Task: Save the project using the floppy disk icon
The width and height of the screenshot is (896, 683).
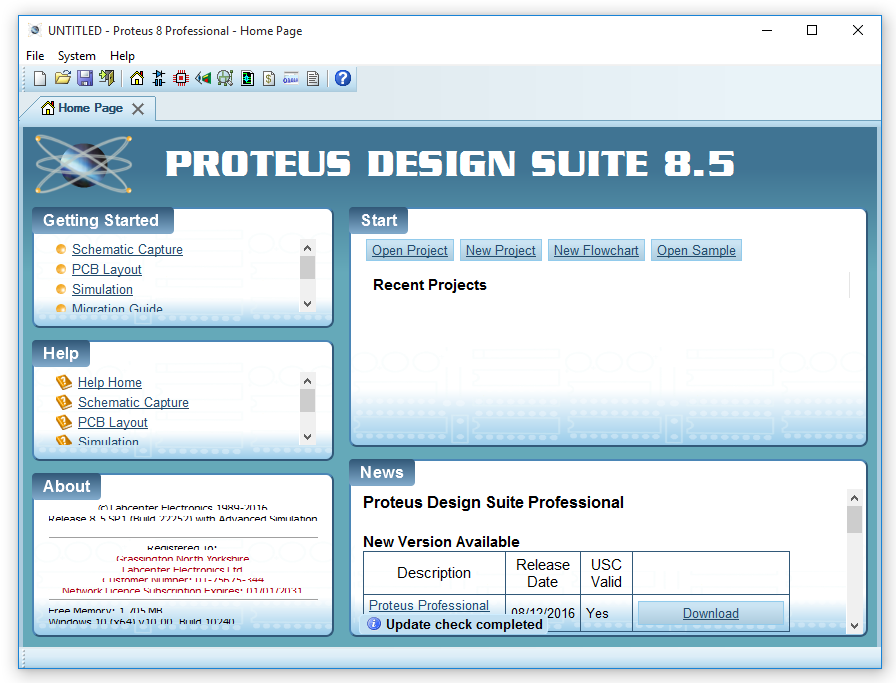Action: click(85, 78)
